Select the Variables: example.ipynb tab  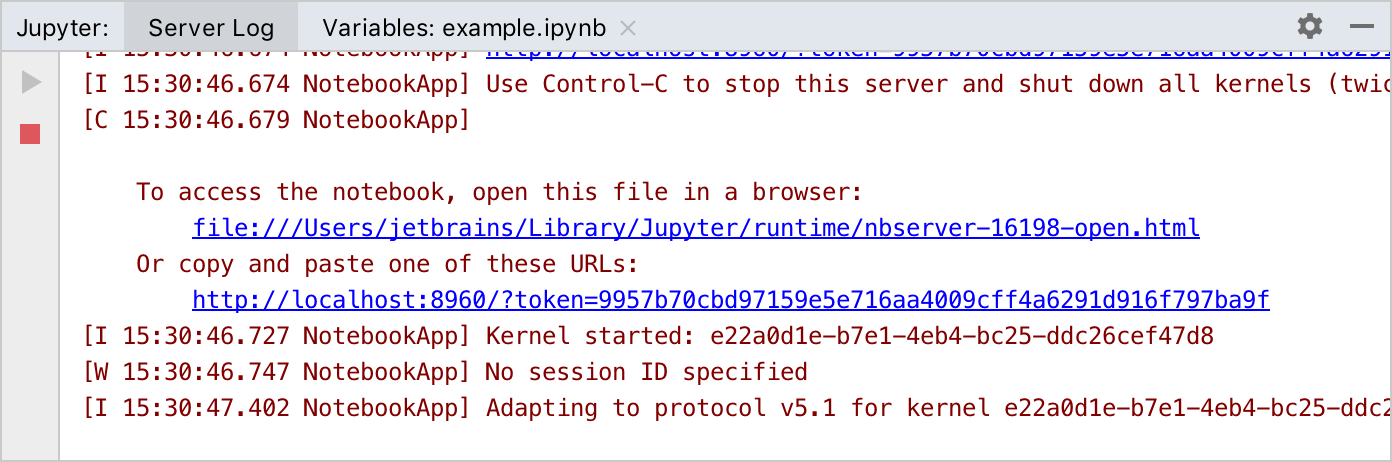(x=465, y=27)
